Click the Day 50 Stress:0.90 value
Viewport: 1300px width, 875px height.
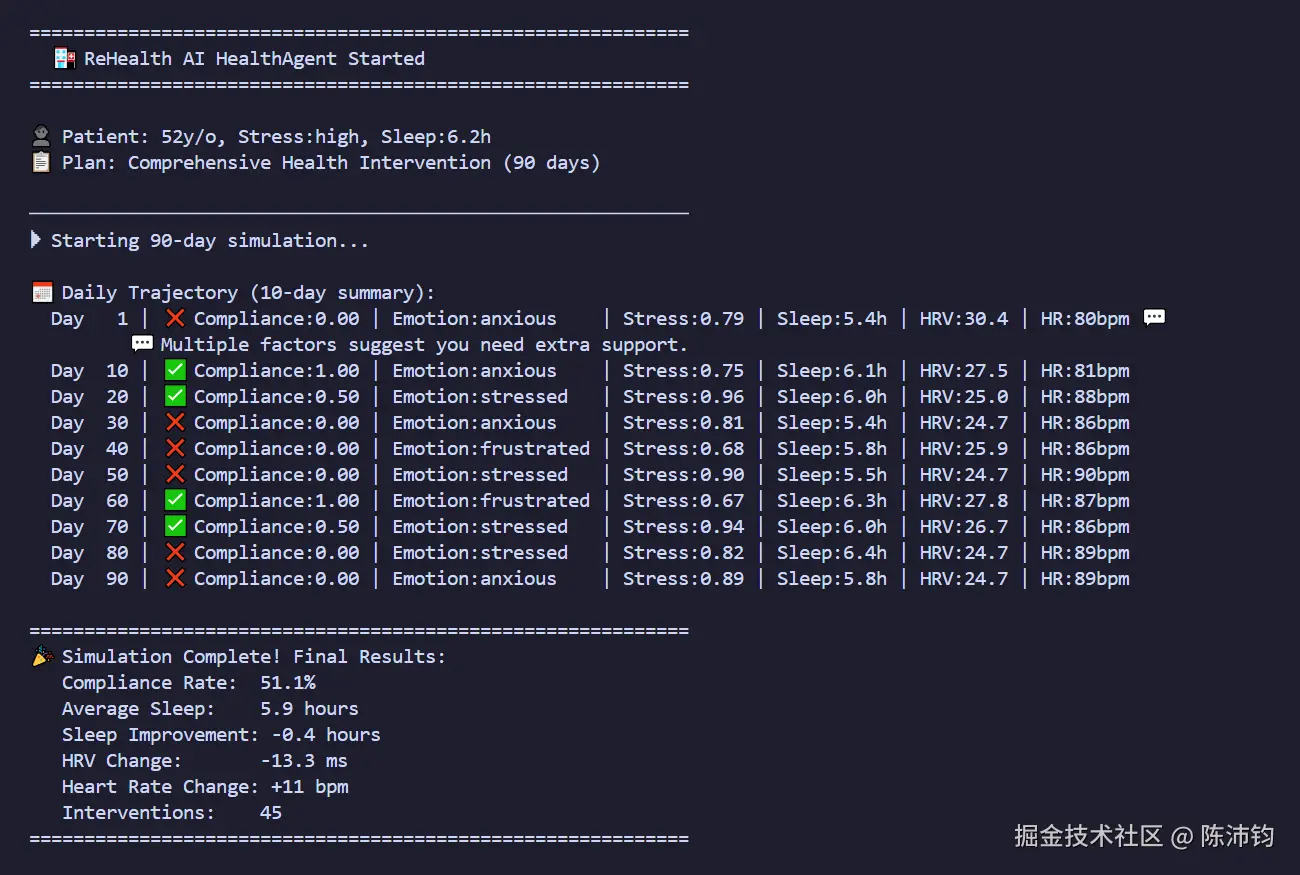tap(683, 475)
